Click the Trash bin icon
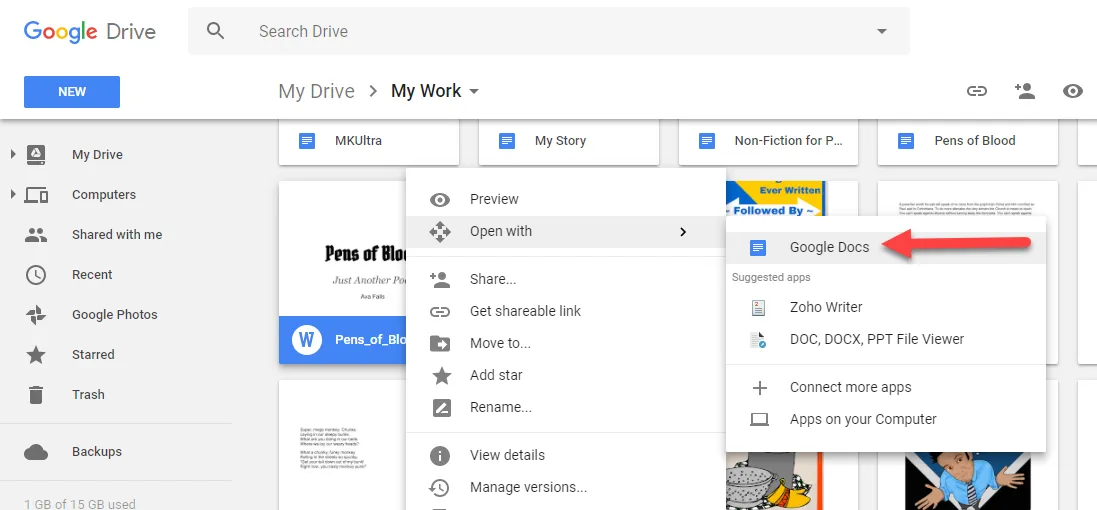 [36, 395]
